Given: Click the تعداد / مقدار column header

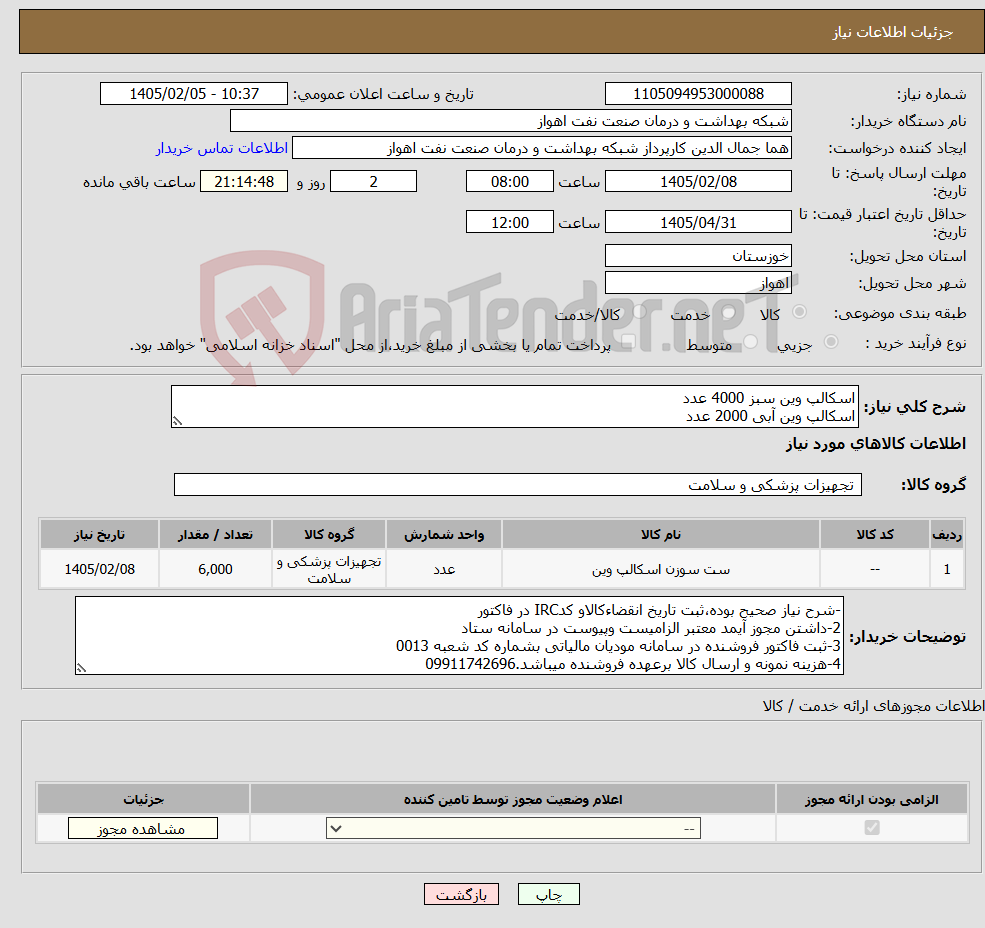Looking at the screenshot, I should tap(215, 534).
